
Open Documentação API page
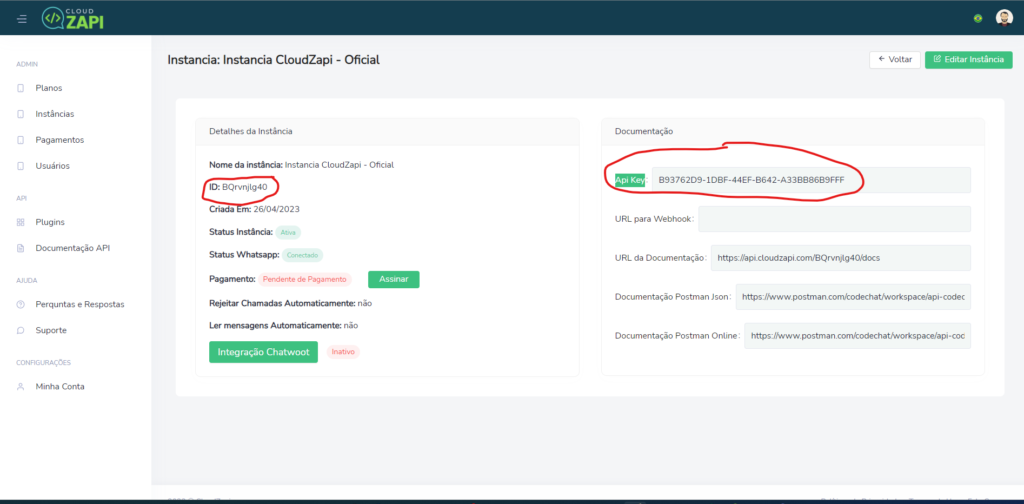click(72, 248)
